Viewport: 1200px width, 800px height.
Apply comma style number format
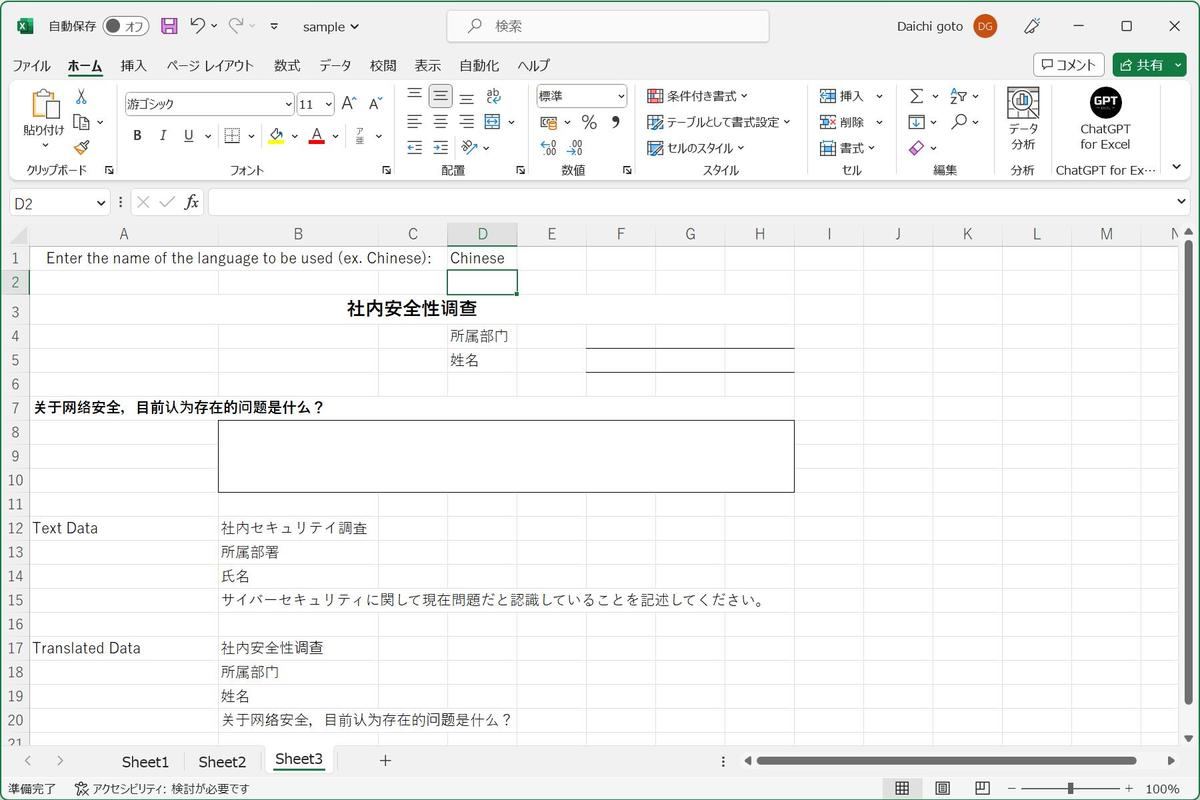click(x=615, y=122)
